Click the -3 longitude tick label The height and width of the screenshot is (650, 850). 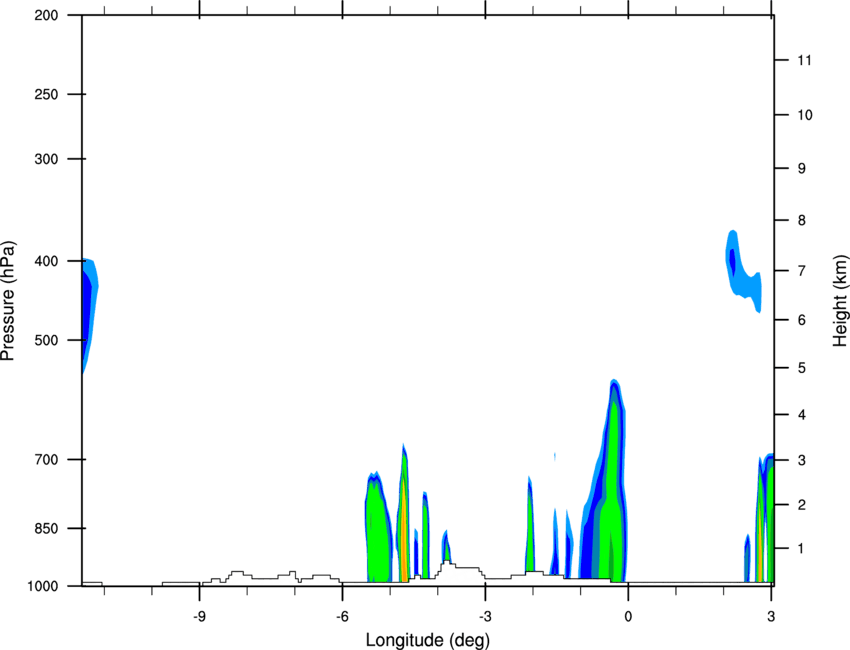coord(485,616)
